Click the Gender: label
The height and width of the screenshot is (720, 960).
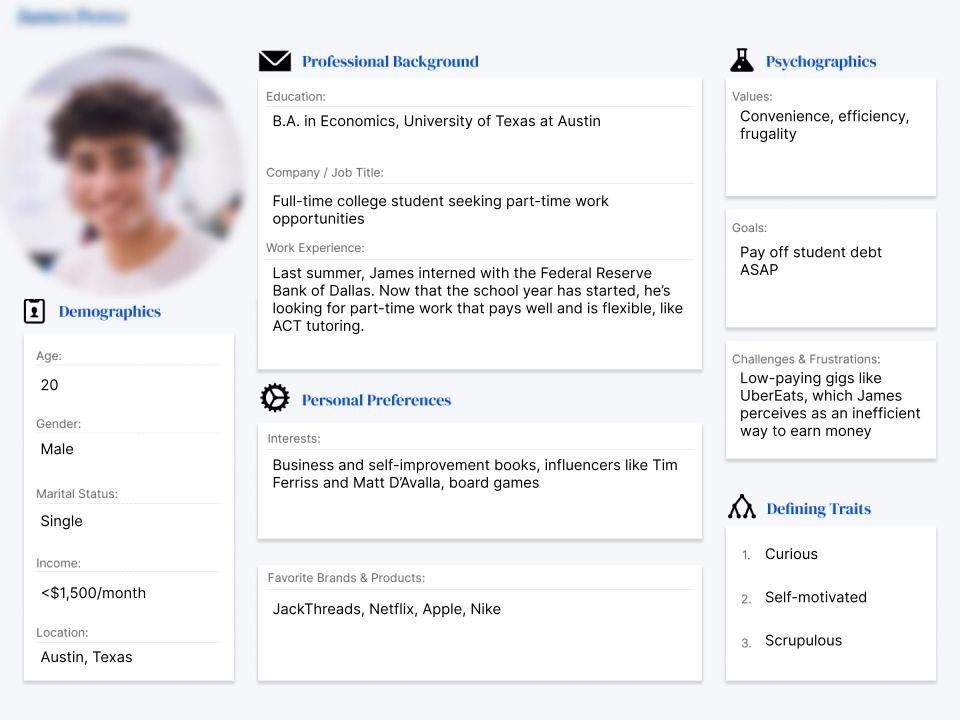58,424
